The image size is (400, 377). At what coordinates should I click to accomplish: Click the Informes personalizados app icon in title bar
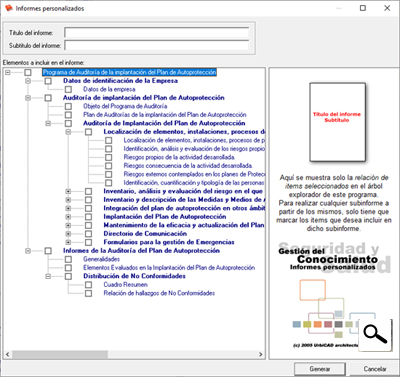tap(9, 8)
